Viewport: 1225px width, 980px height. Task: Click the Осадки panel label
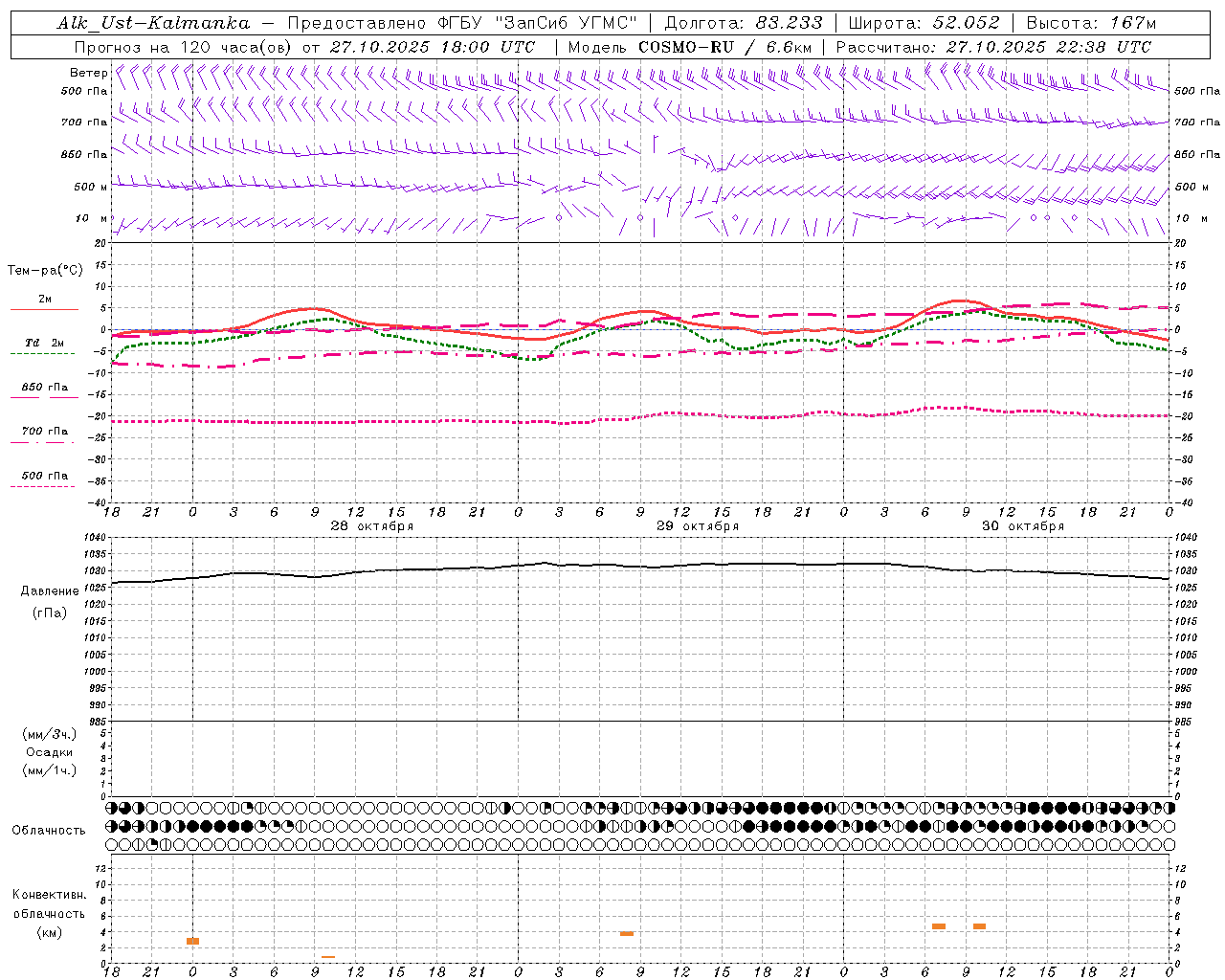pos(50,752)
